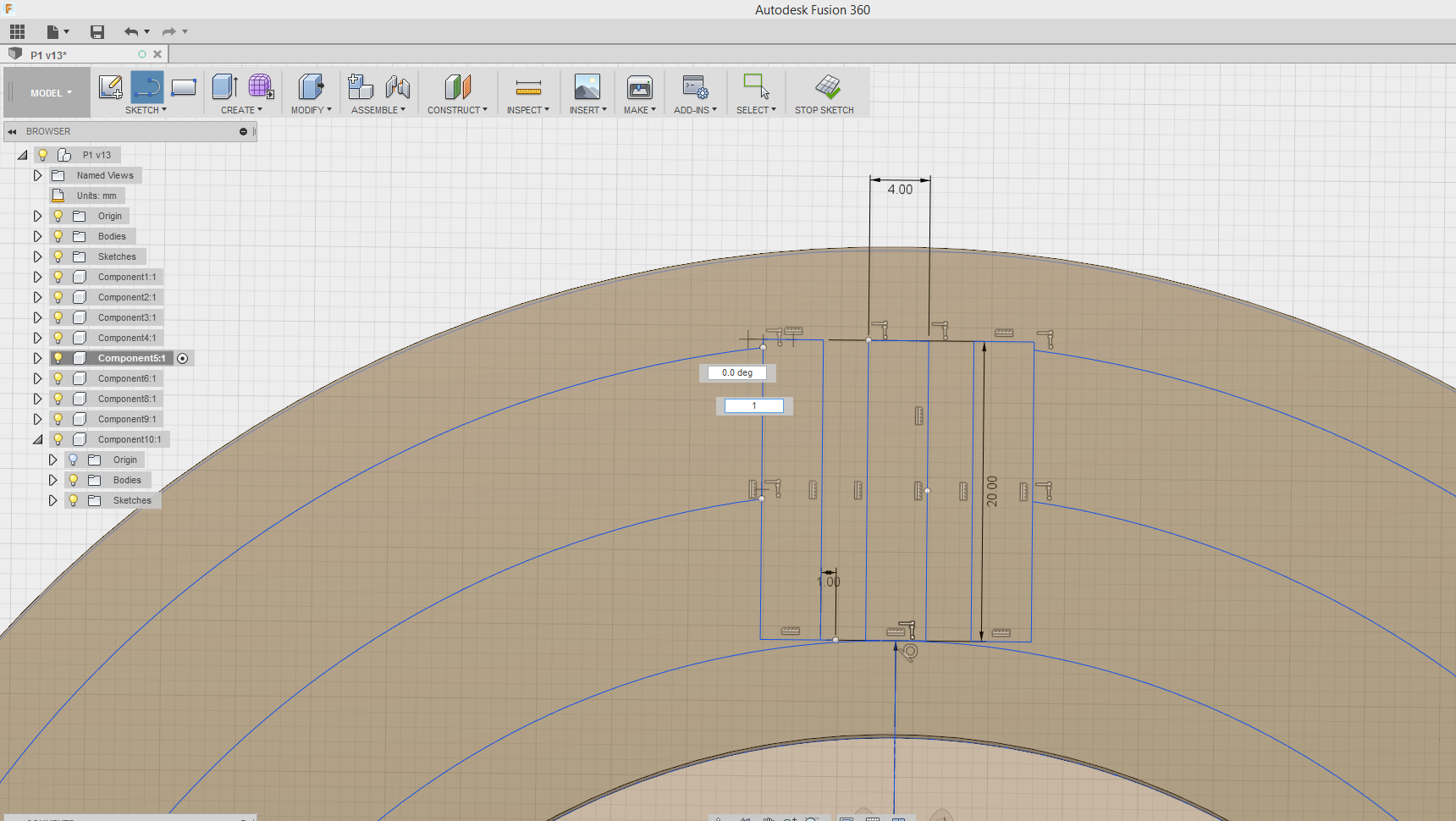The image size is (1456, 821).
Task: Select the New Component assemble icon
Action: click(361, 86)
